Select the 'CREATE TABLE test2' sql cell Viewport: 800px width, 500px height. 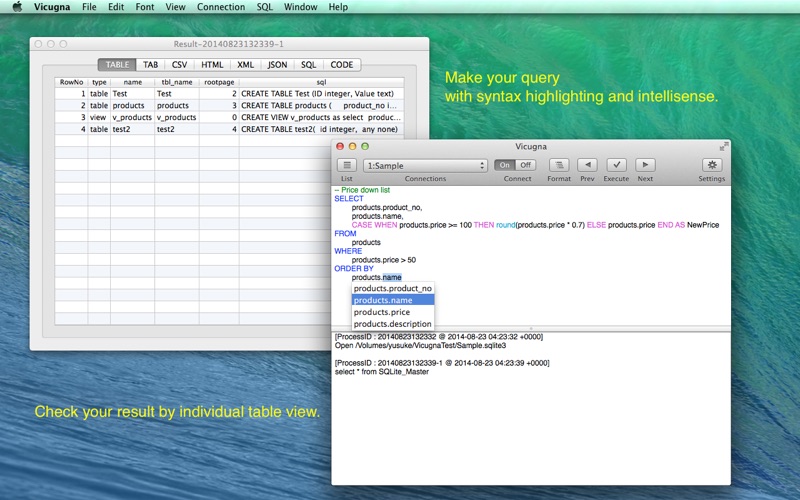coord(321,129)
